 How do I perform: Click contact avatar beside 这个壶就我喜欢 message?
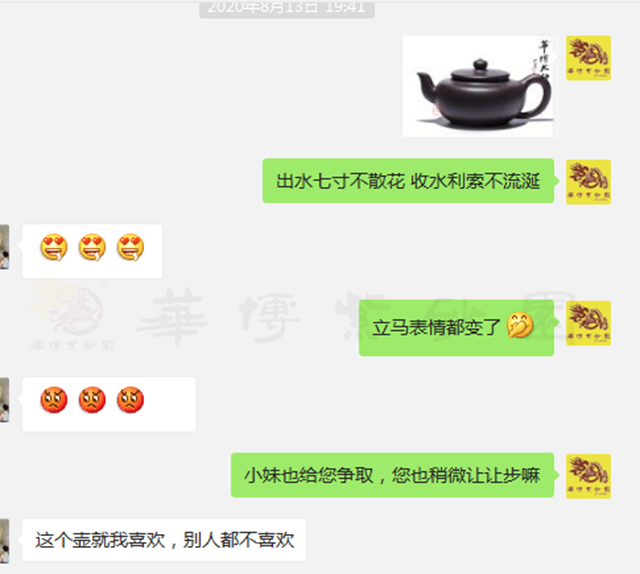click(4, 541)
